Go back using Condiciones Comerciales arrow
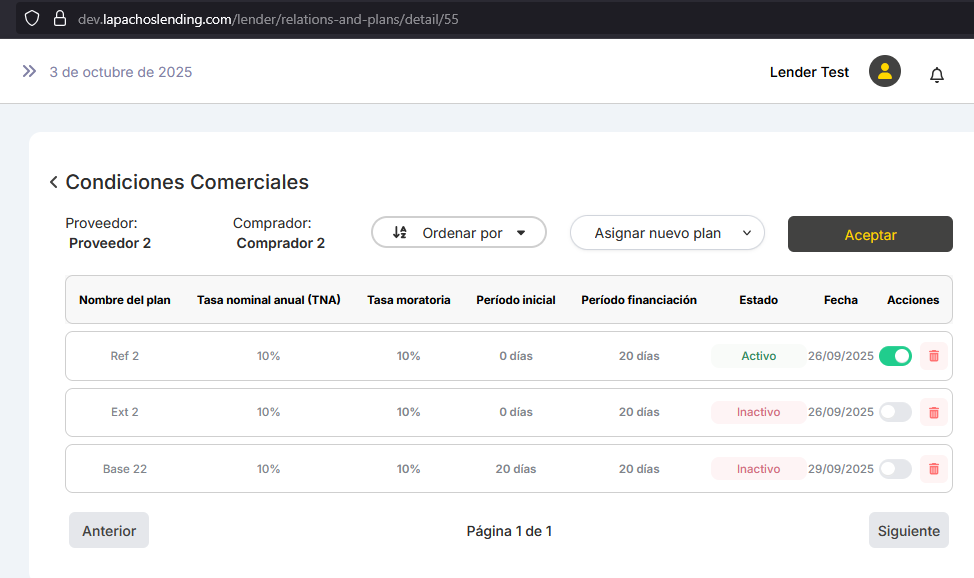This screenshot has width=974, height=578. click(x=53, y=182)
